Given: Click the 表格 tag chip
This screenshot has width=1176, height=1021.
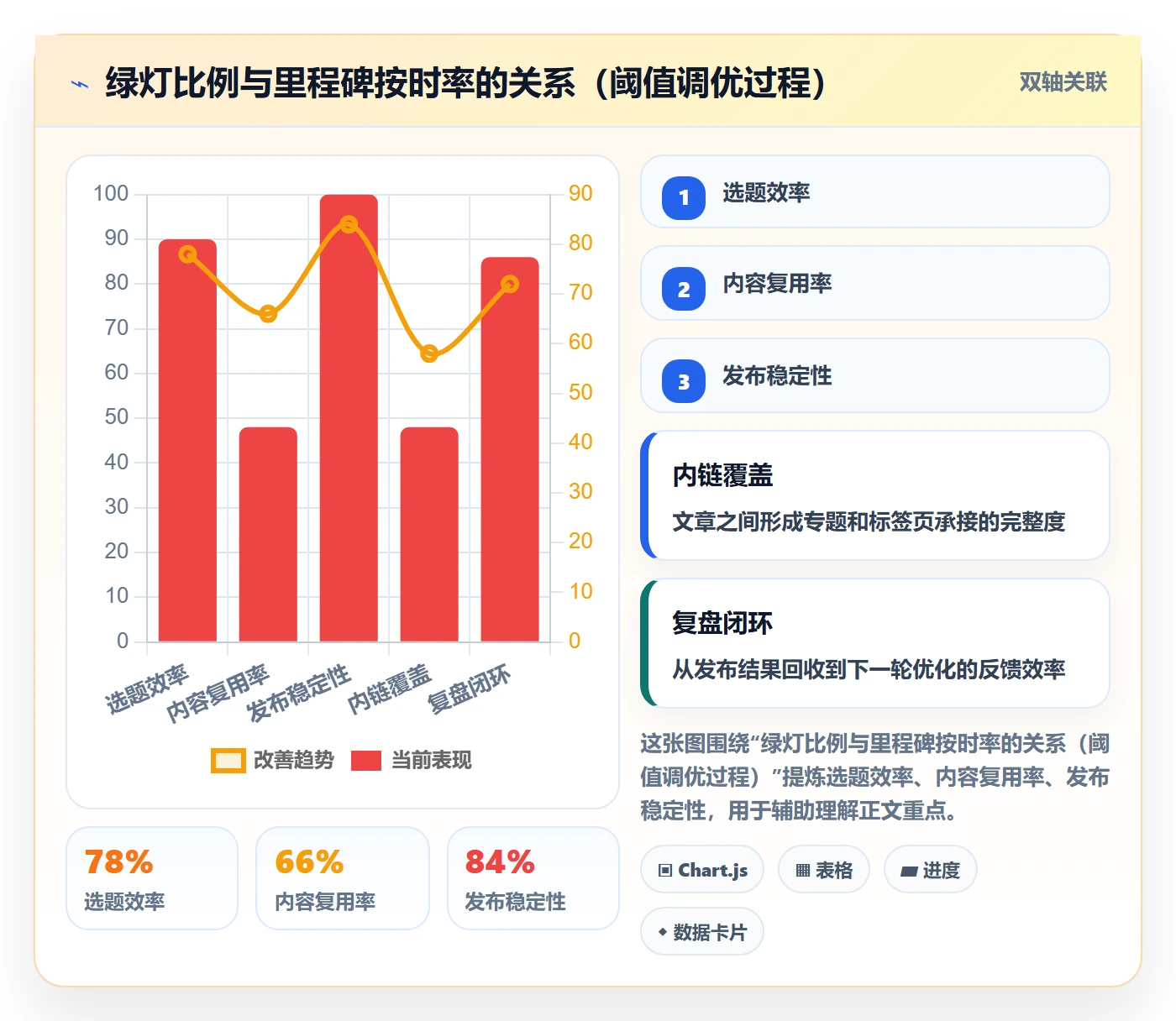Looking at the screenshot, I should point(824,870).
